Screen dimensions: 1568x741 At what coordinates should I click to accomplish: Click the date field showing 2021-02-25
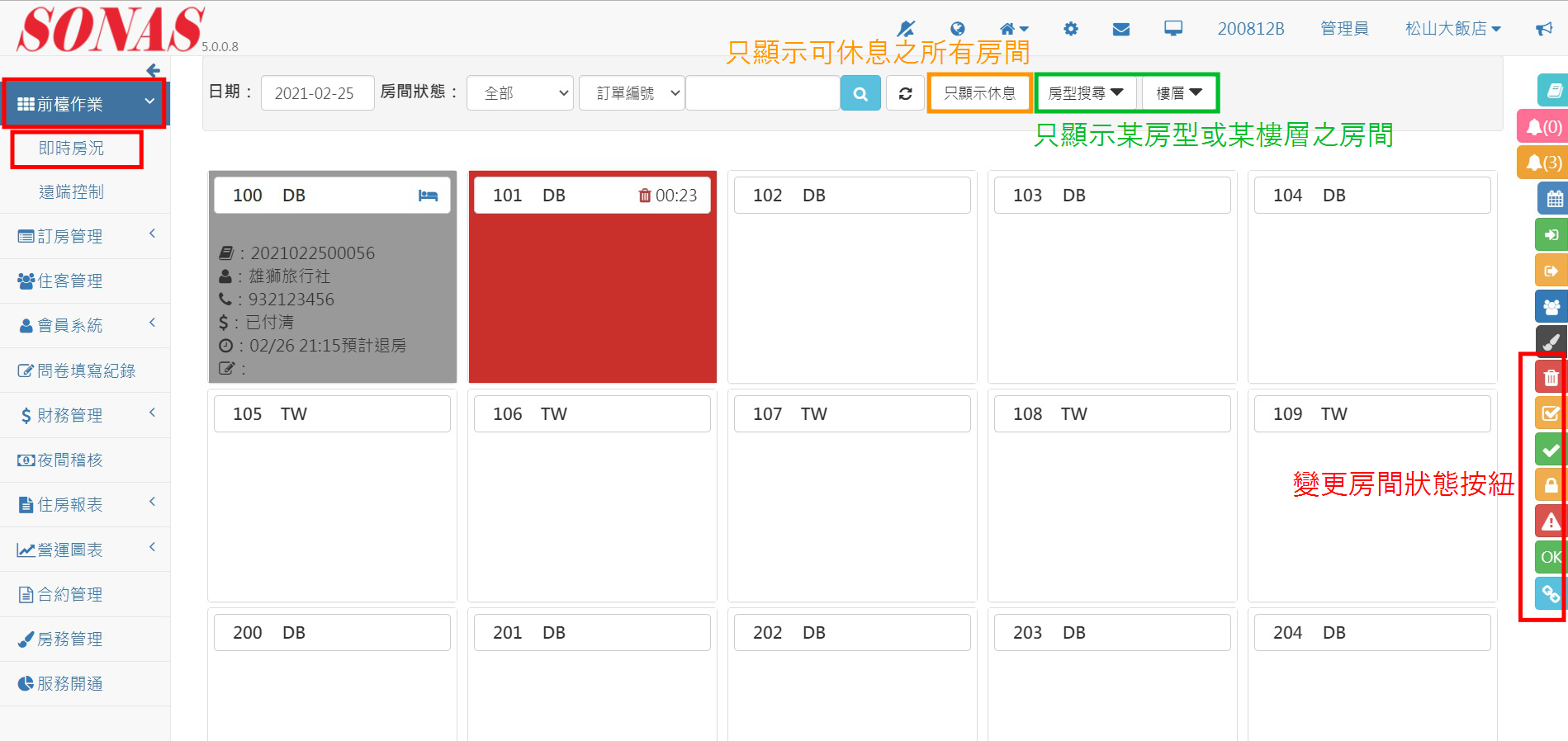(x=316, y=93)
